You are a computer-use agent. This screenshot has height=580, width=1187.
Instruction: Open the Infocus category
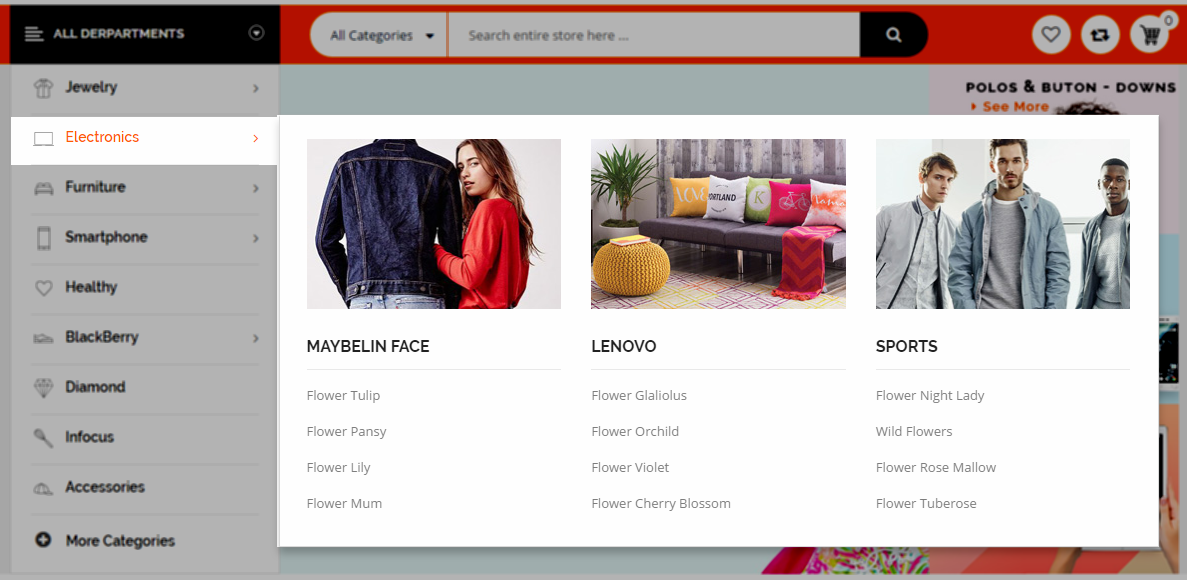tap(89, 437)
